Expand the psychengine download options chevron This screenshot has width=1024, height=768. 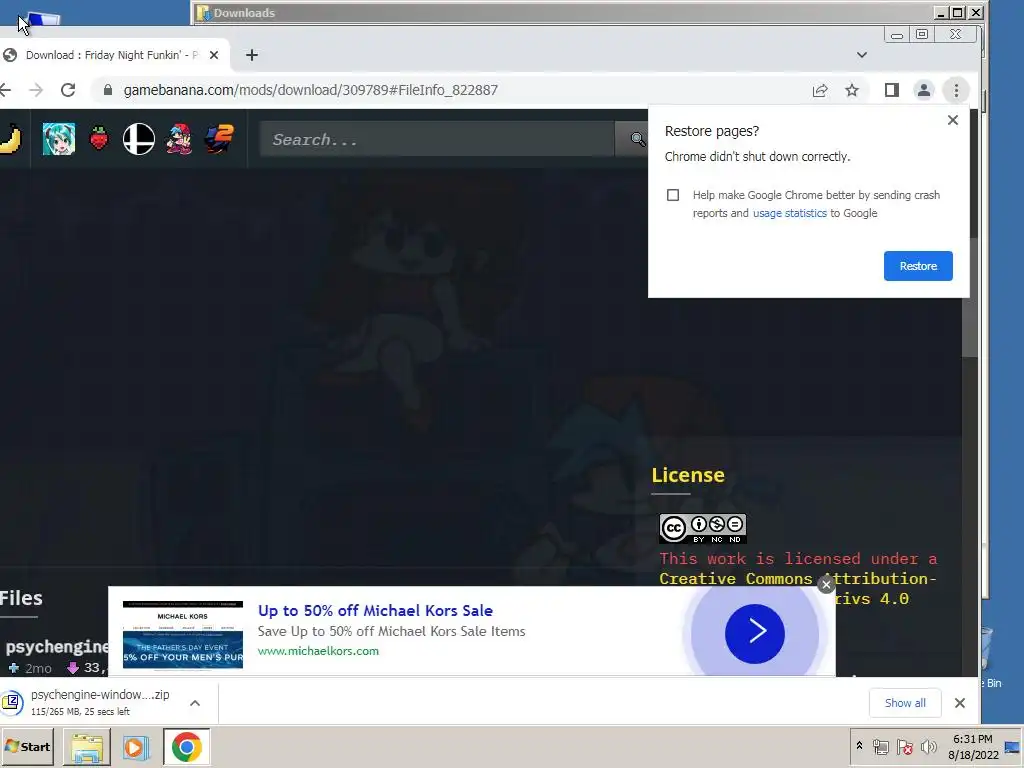point(195,703)
